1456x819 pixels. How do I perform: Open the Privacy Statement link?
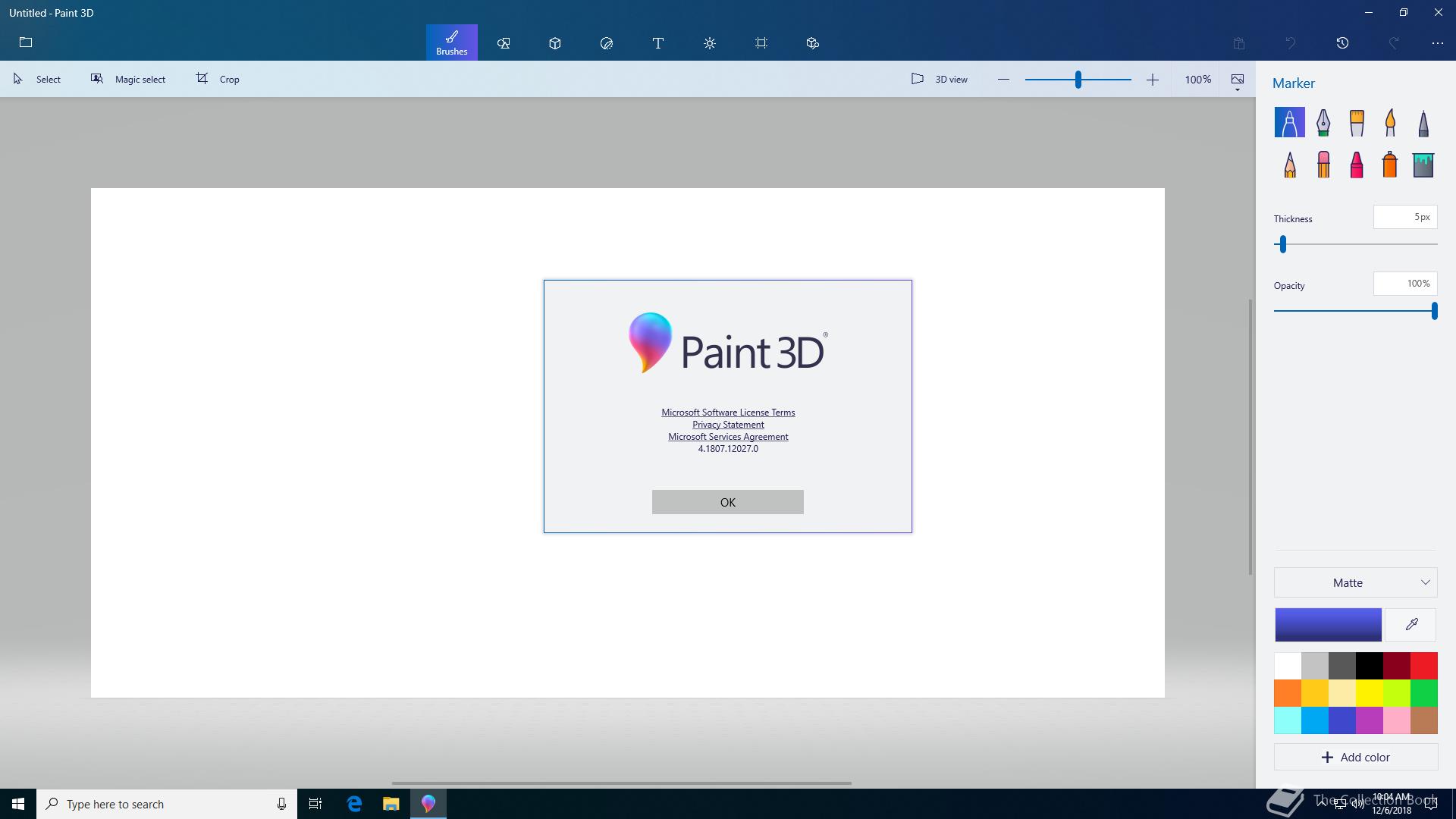pos(728,425)
